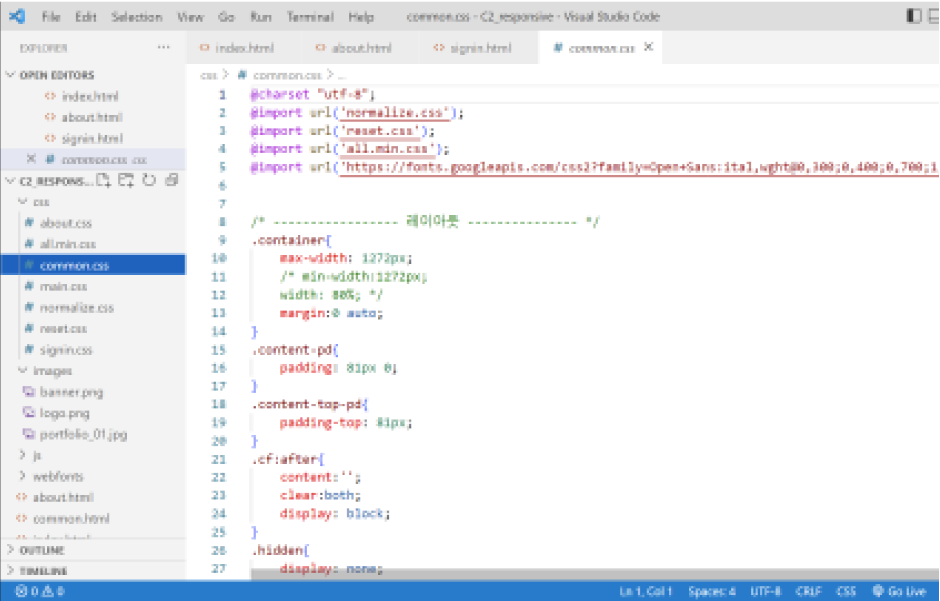Click the .hidden selector on line 26
The image size is (940, 601).
click(280, 550)
